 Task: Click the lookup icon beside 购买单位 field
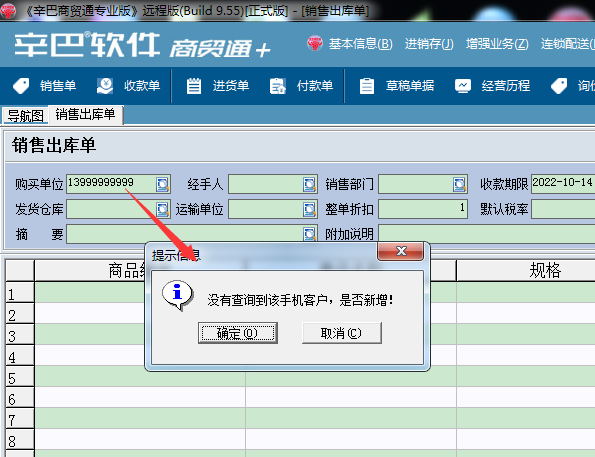pyautogui.click(x=162, y=184)
